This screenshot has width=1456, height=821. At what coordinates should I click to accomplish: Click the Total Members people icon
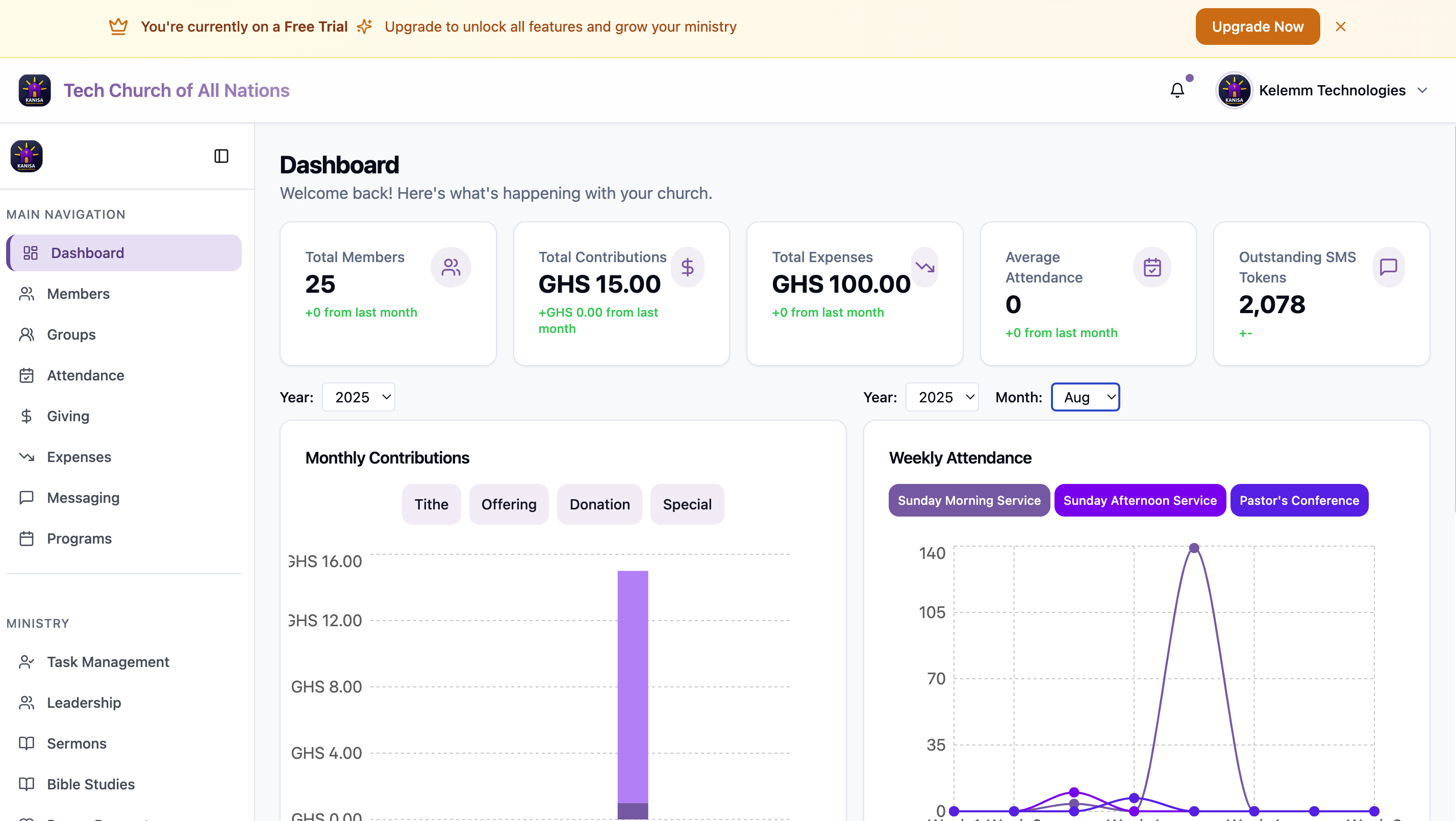point(450,267)
